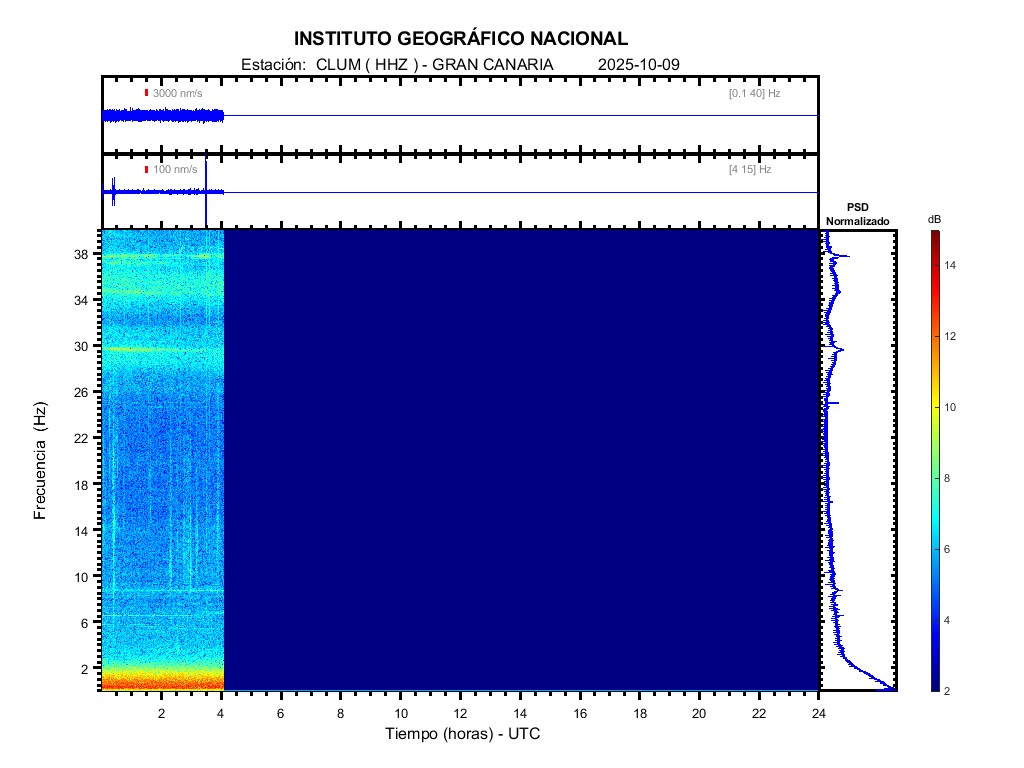Click the title INSTITUTO GEOGRÁFICO NACIONAL

[460, 39]
